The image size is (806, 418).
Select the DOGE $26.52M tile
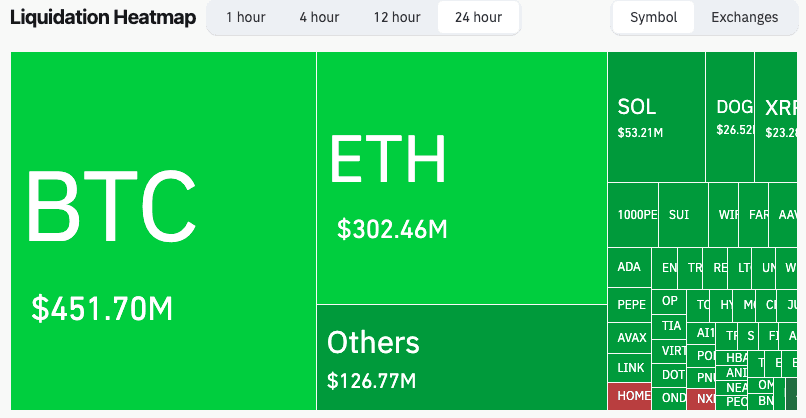(x=730, y=117)
